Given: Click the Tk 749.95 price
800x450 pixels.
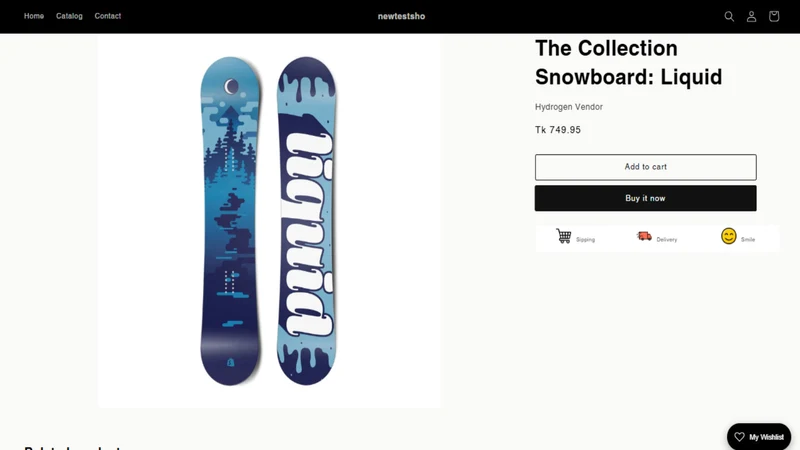Looking at the screenshot, I should point(558,130).
